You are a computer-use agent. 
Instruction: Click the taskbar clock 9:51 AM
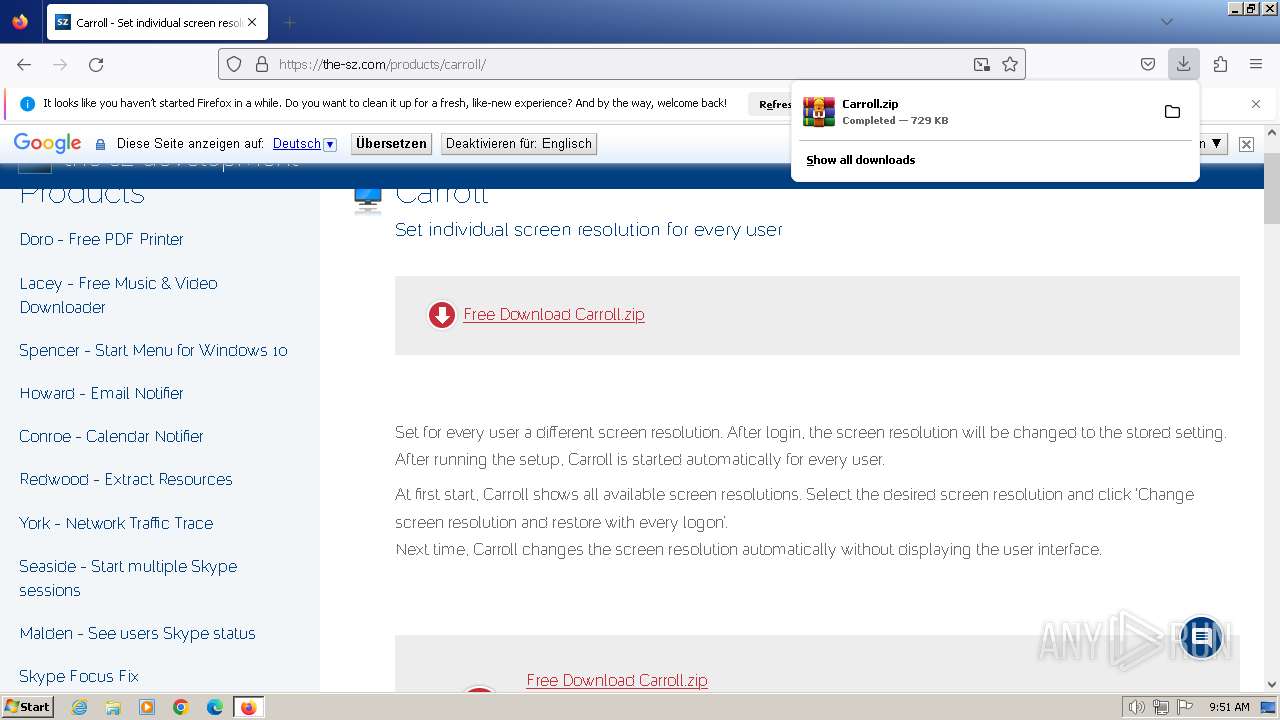click(1229, 707)
